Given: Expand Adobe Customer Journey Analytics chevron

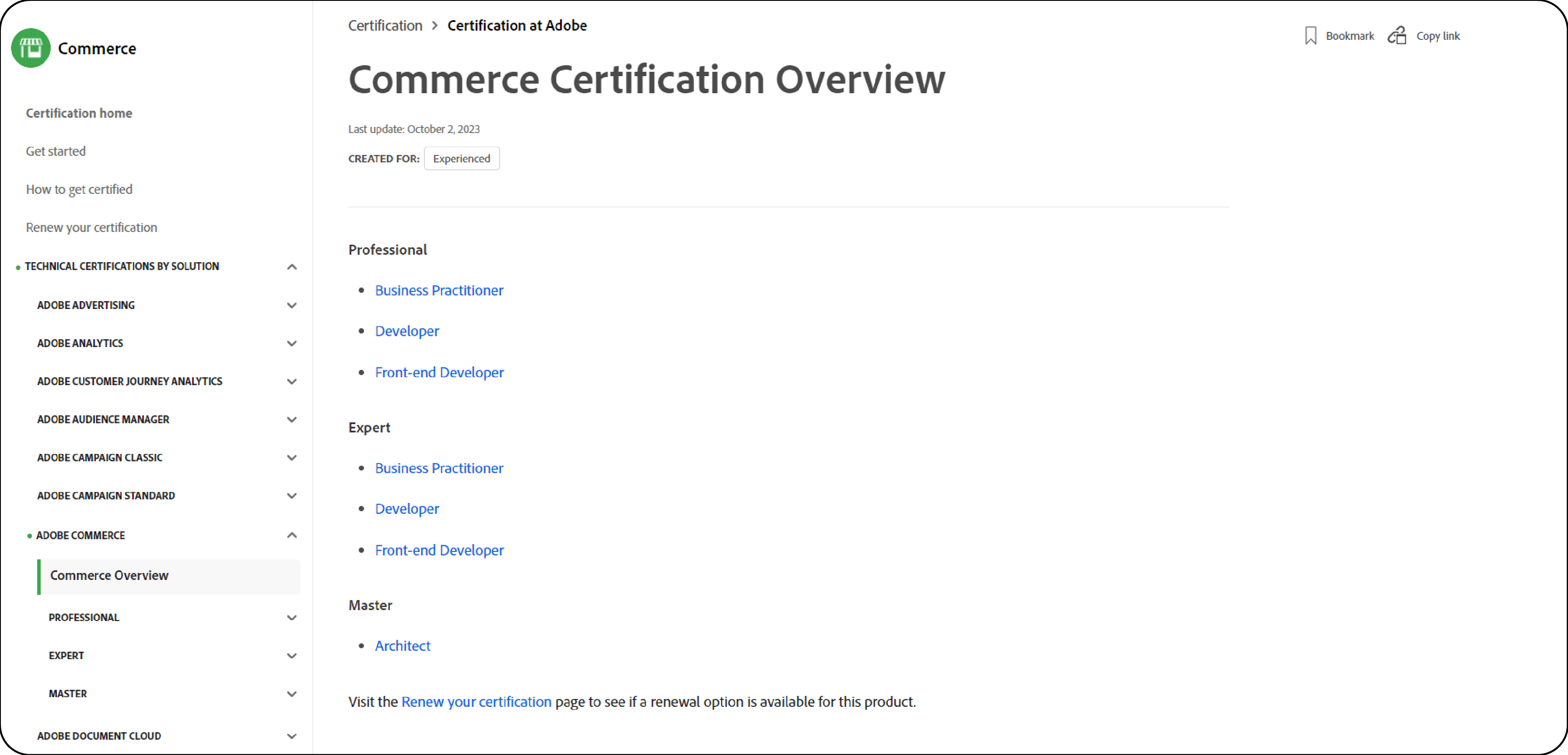Looking at the screenshot, I should click(x=292, y=382).
